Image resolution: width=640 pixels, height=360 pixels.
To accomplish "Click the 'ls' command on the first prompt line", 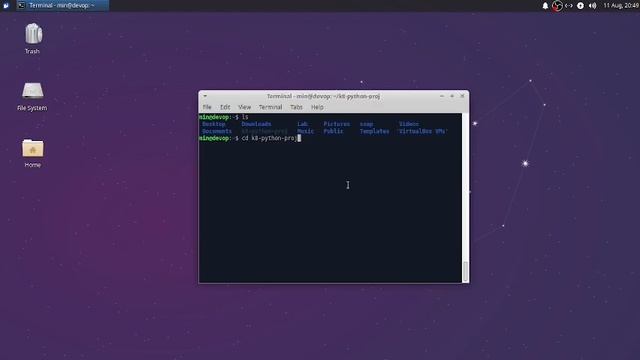I will coord(245,117).
